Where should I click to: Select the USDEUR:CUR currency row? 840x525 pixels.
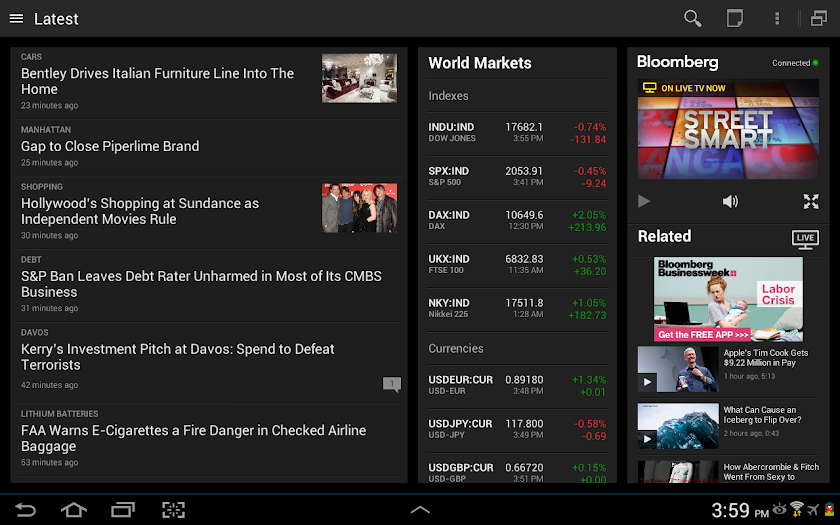(x=517, y=386)
